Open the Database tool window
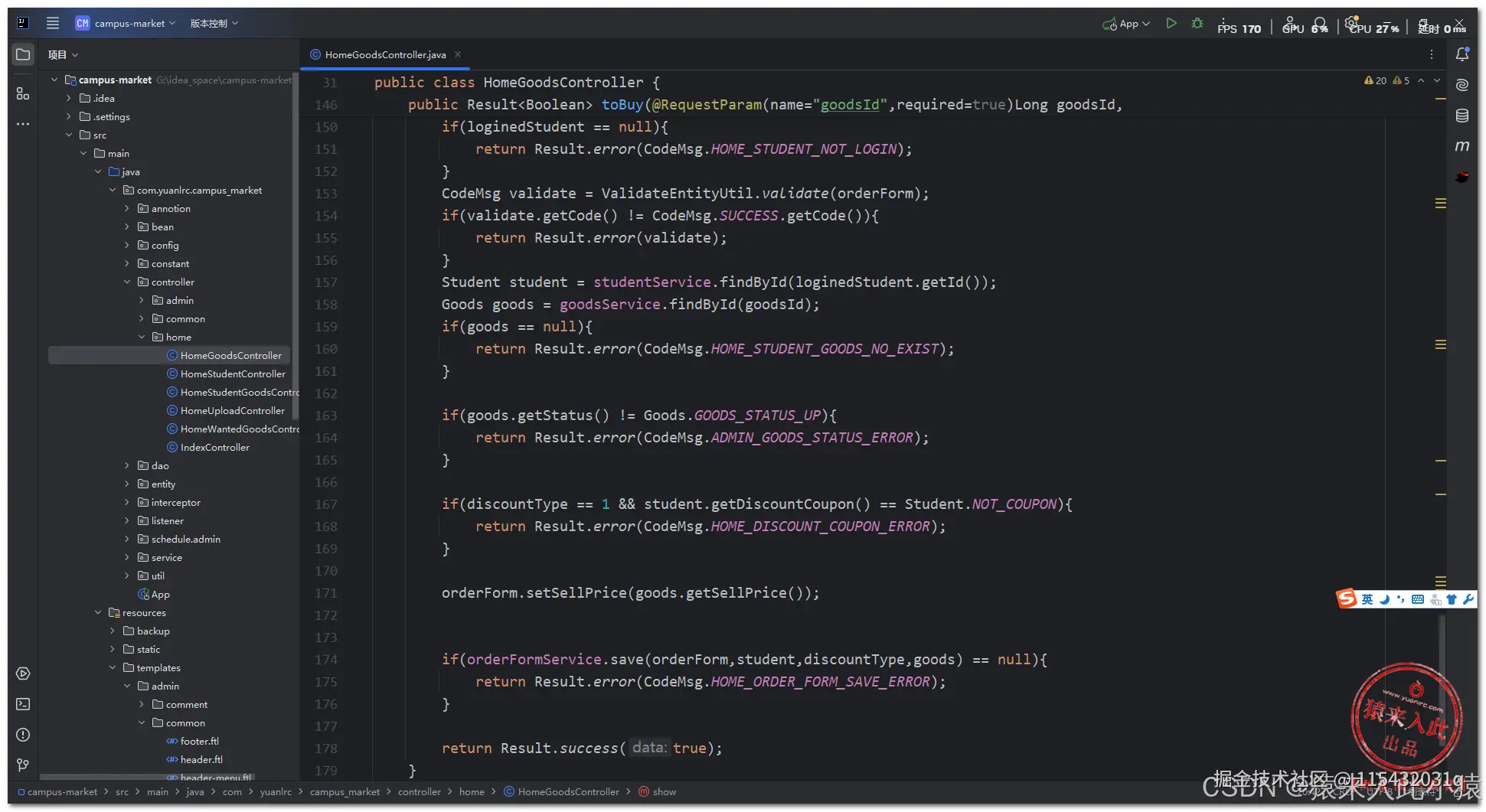This screenshot has width=1486, height=812. [x=1462, y=116]
